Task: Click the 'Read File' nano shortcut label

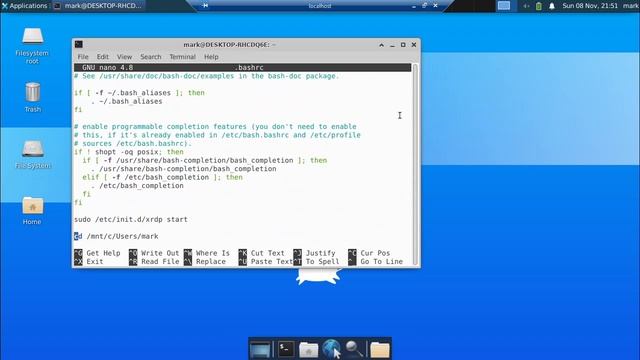Action: [x=160, y=262]
